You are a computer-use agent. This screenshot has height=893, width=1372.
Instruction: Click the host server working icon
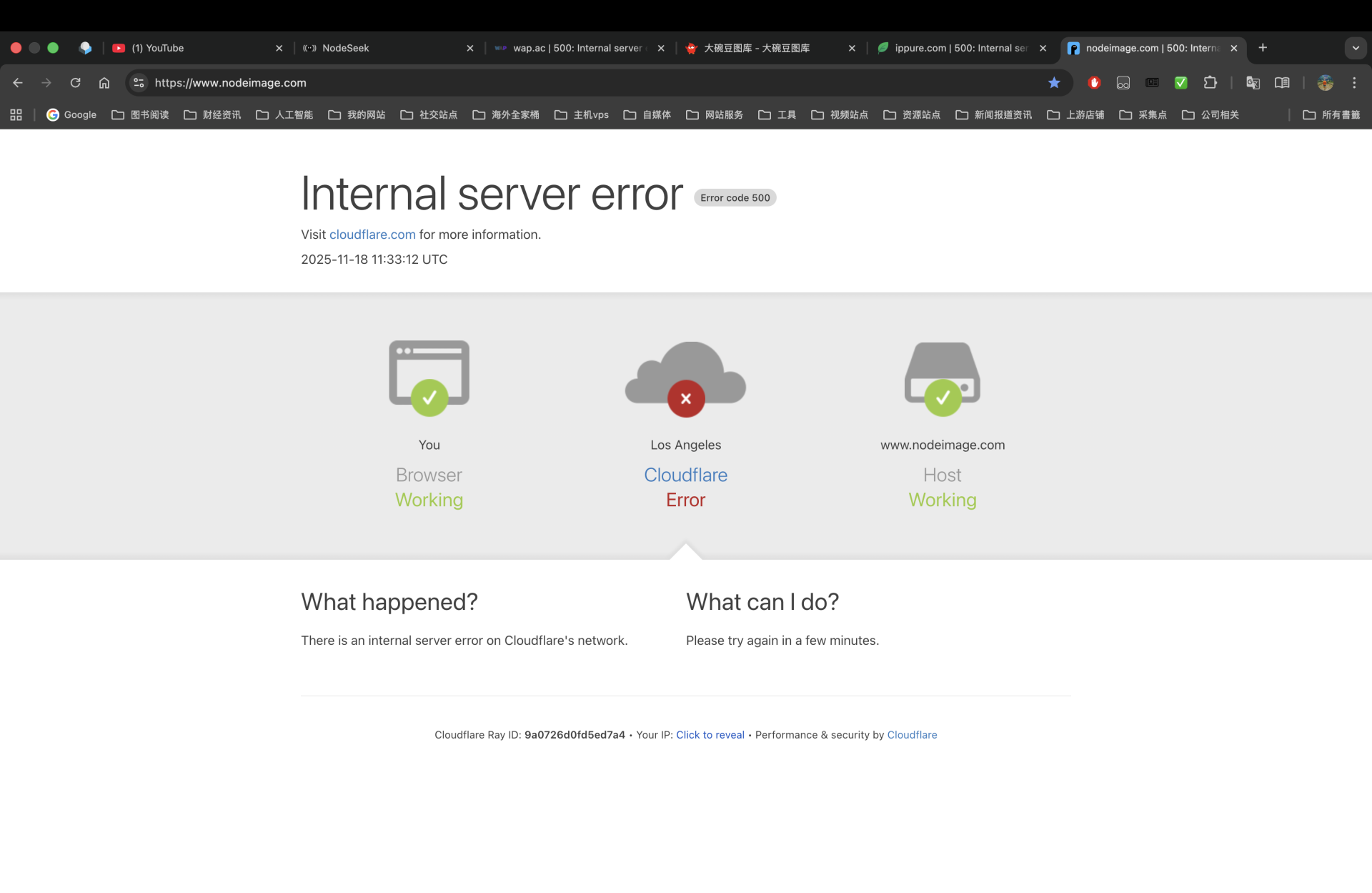click(x=943, y=378)
